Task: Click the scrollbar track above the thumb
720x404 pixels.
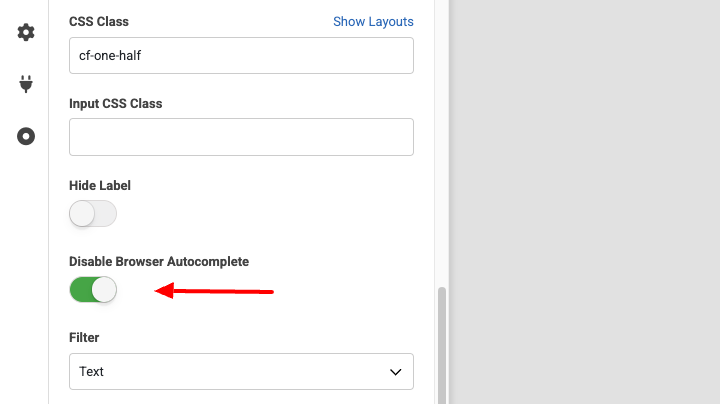Action: [x=442, y=150]
